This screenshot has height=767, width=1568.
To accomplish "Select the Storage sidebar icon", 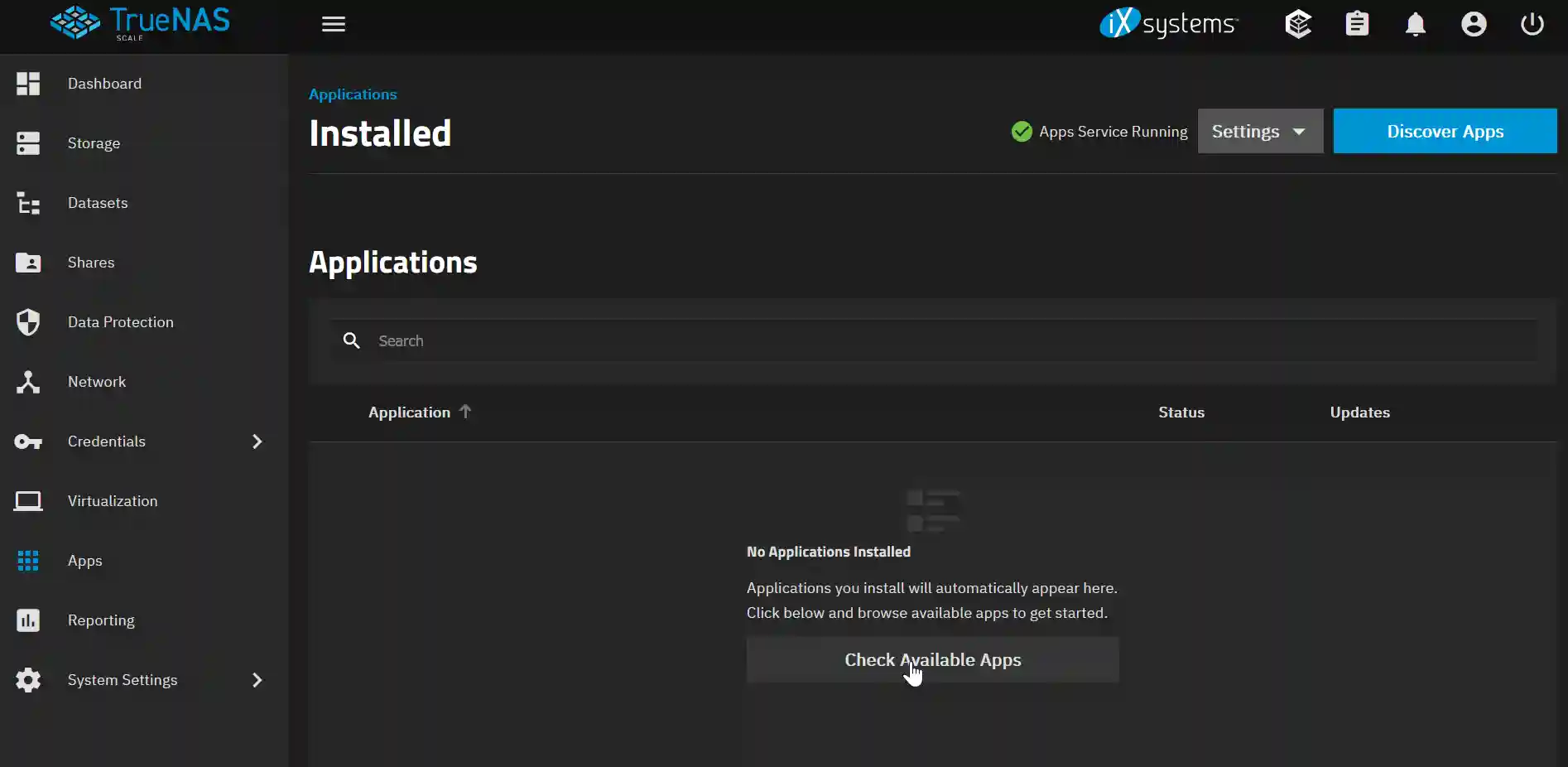I will 29,143.
